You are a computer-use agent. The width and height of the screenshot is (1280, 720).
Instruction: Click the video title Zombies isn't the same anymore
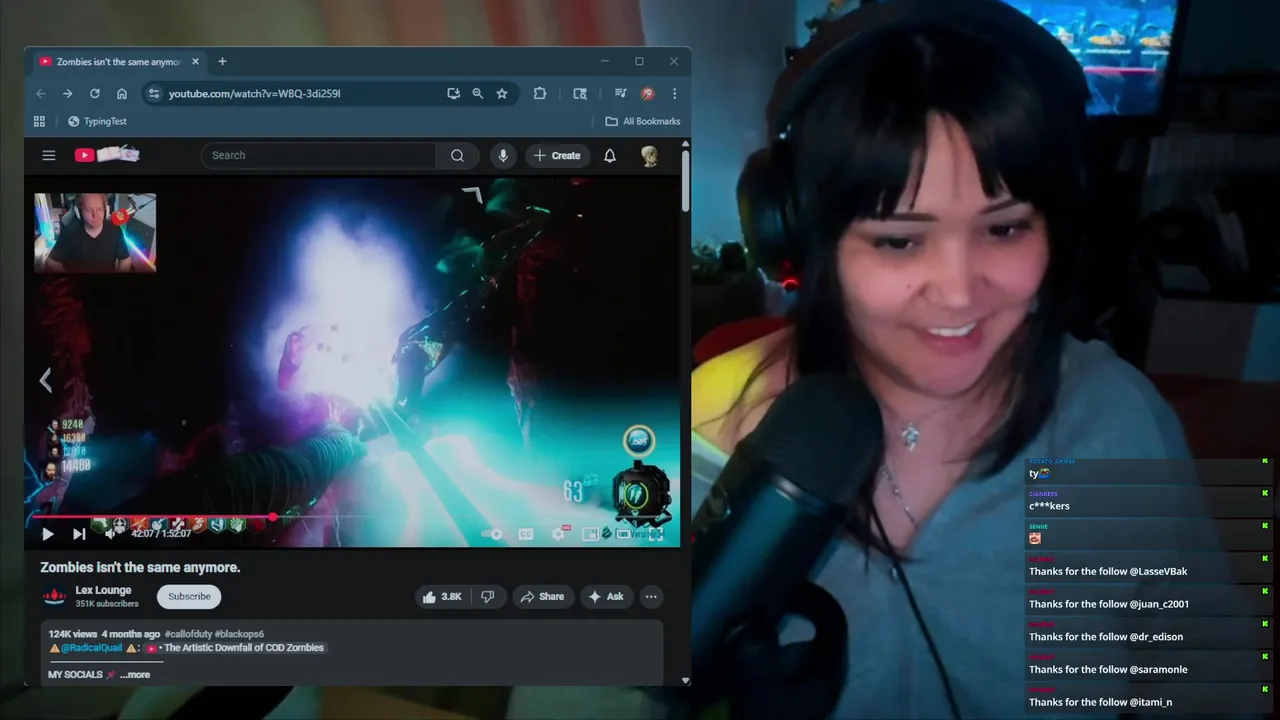coord(140,567)
